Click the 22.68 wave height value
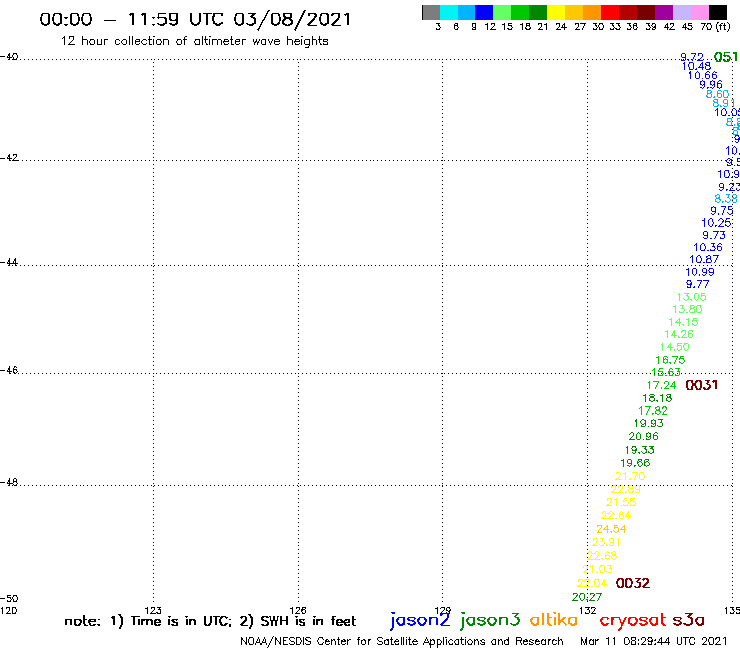 coord(602,556)
